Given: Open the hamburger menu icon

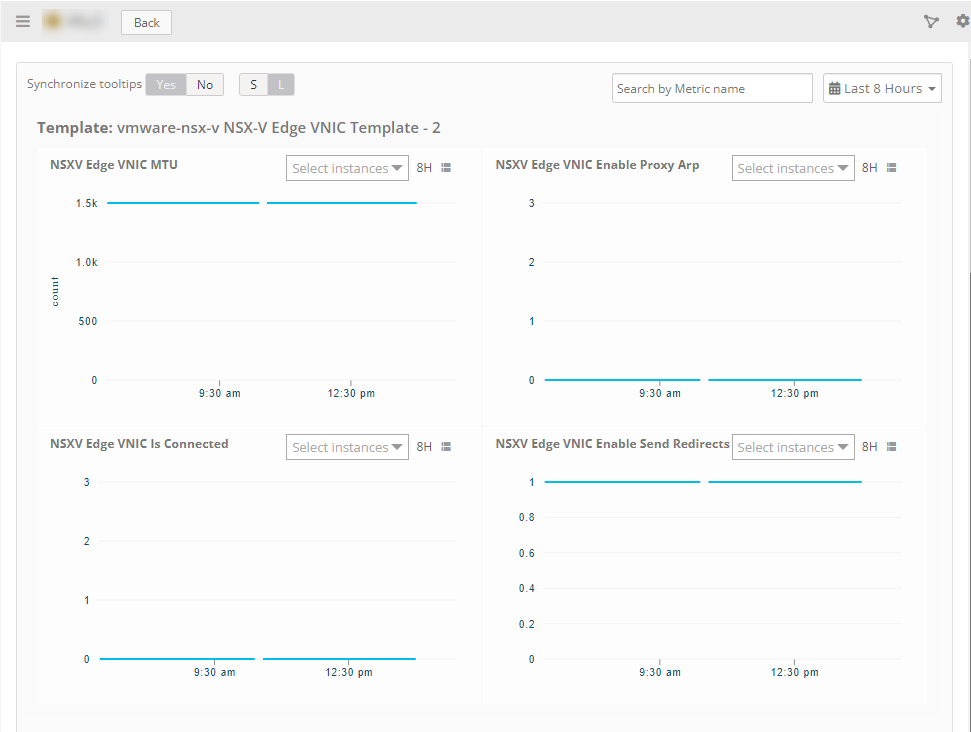Looking at the screenshot, I should [22, 21].
